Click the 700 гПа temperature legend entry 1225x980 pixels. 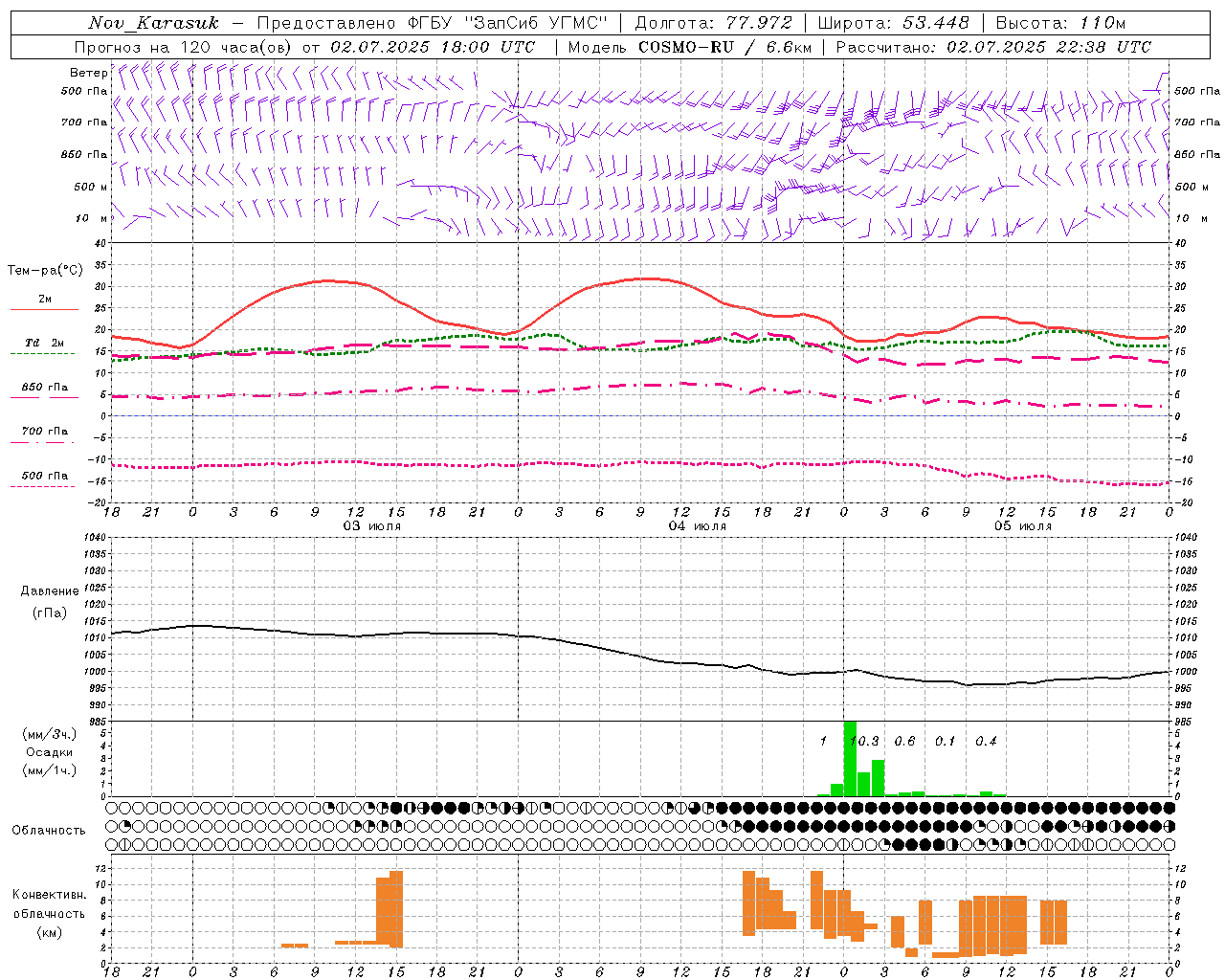click(45, 431)
